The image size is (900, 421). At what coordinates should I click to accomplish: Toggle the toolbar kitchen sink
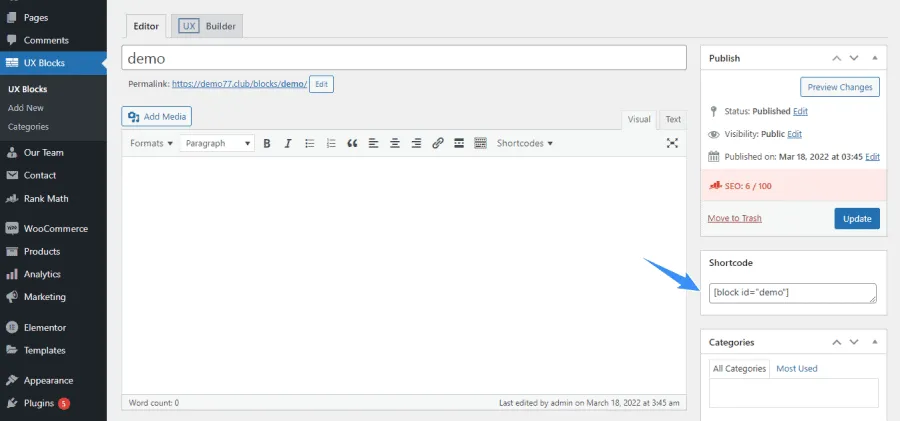coord(480,143)
